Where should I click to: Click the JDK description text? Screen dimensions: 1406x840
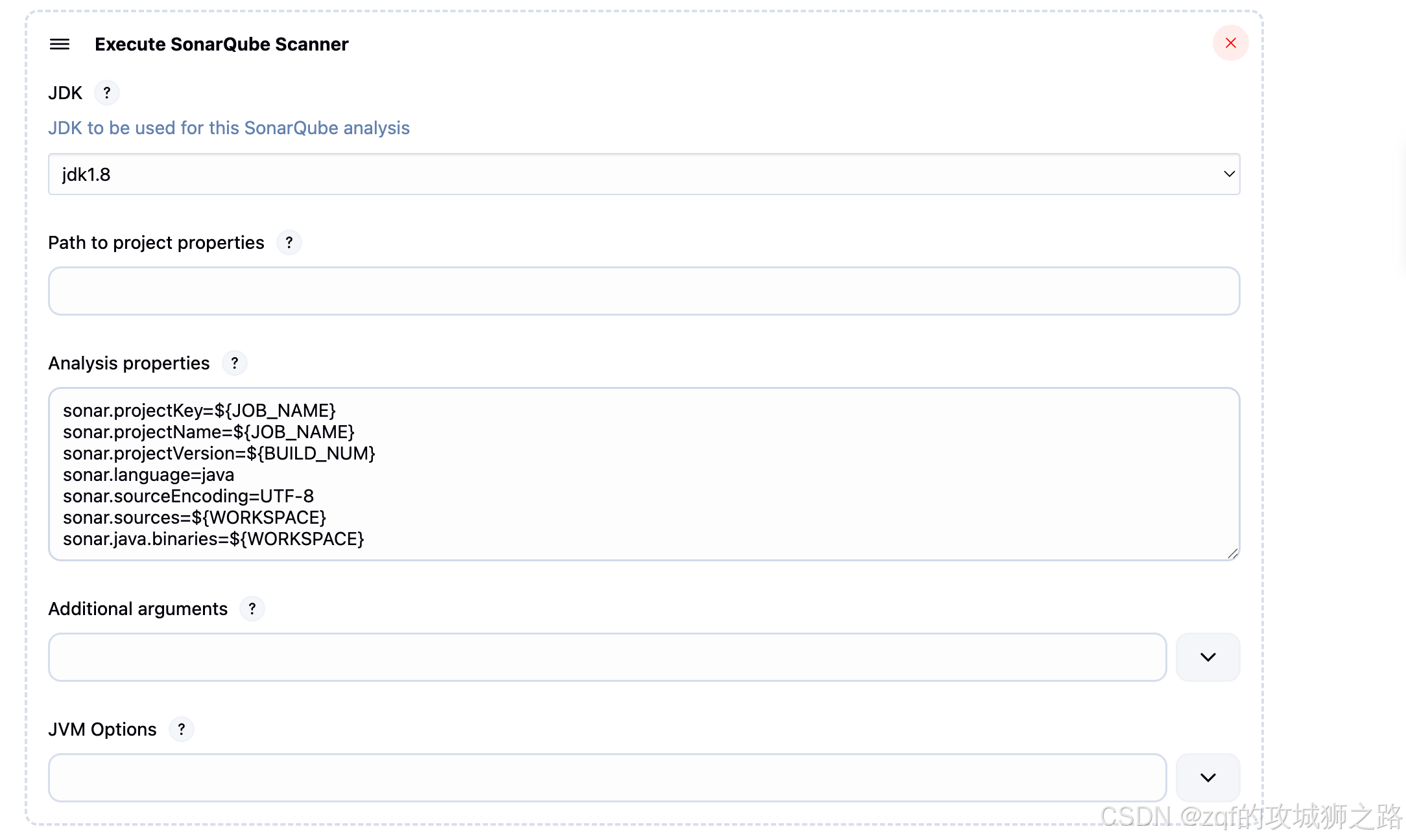[229, 128]
